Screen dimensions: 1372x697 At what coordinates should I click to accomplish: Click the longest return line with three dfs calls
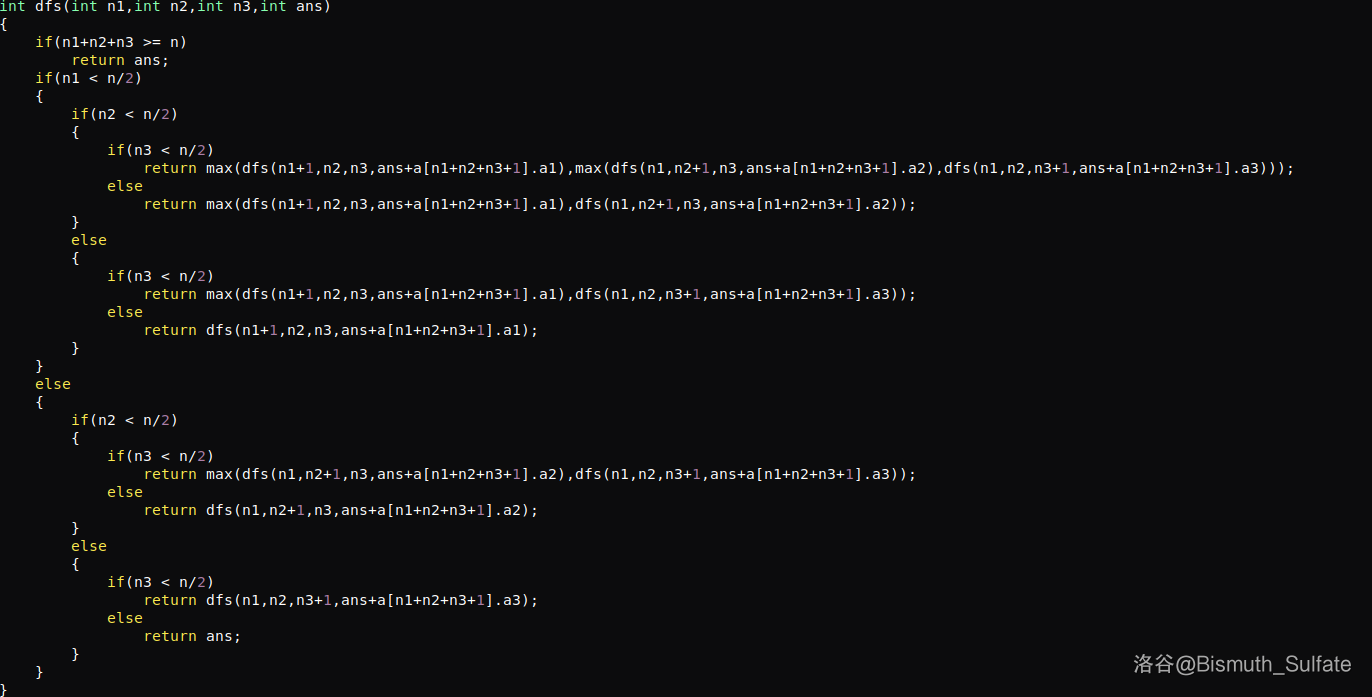tap(718, 168)
